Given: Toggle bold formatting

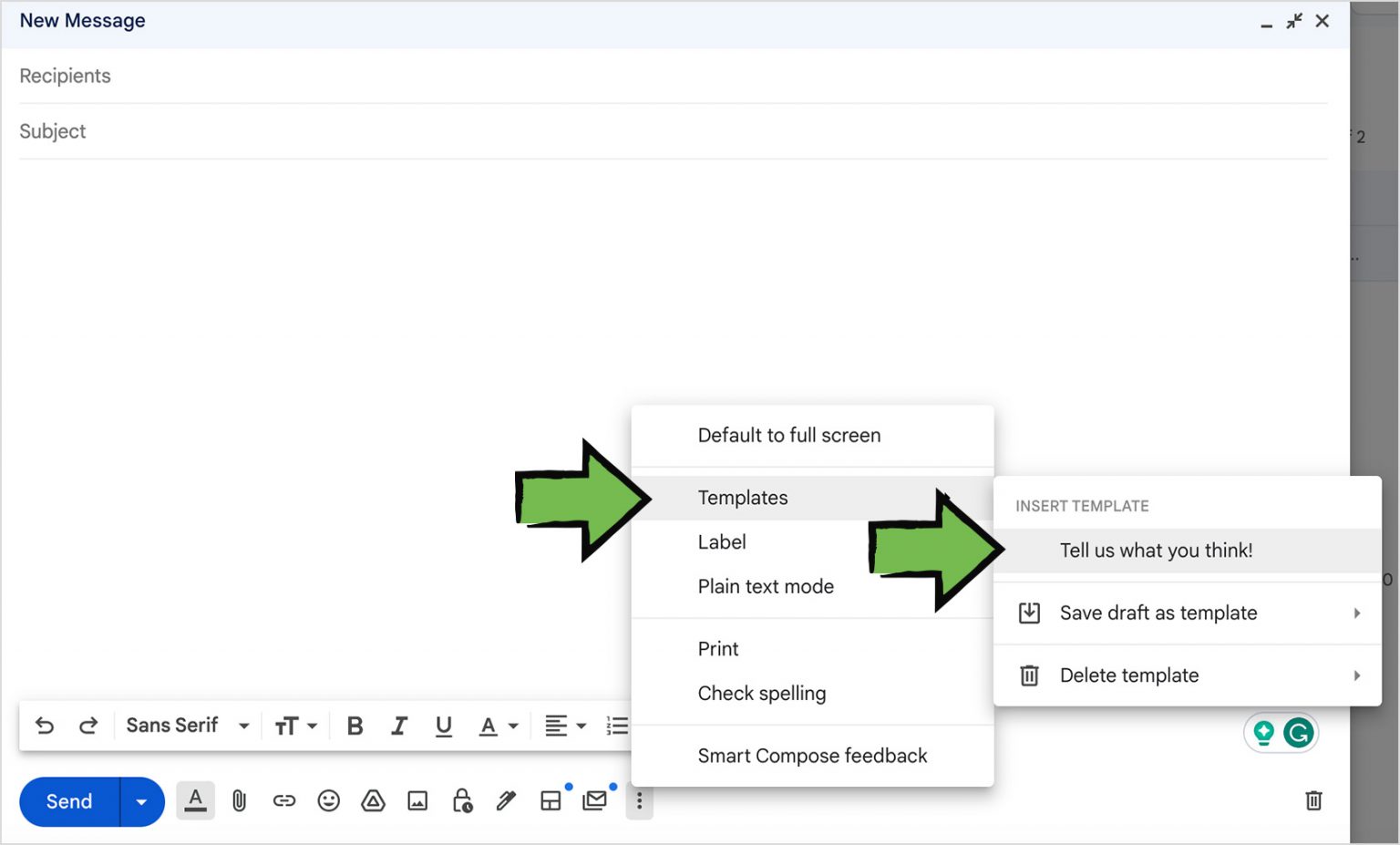Looking at the screenshot, I should pyautogui.click(x=355, y=725).
